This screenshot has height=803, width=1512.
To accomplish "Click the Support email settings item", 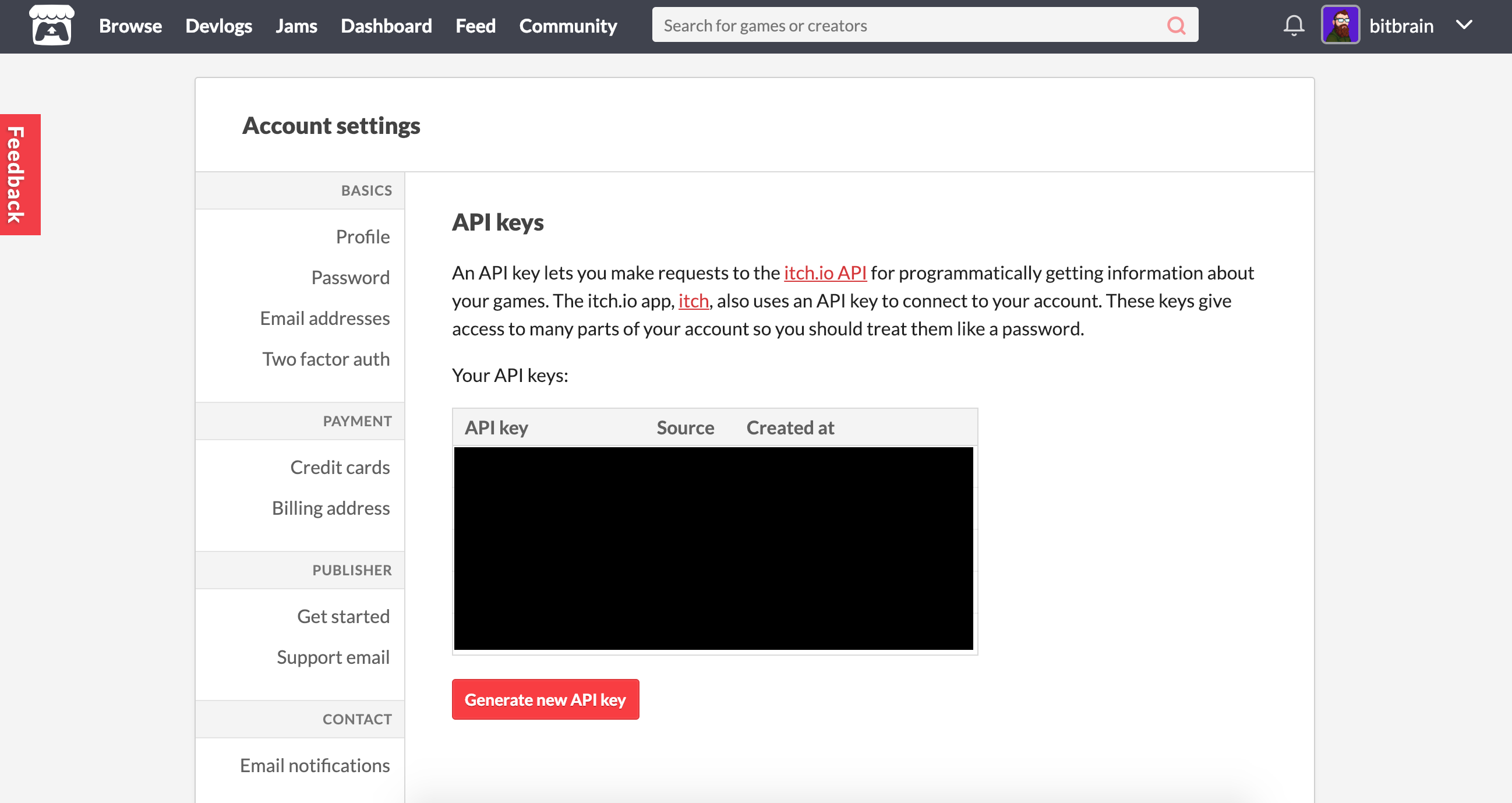I will click(x=333, y=657).
